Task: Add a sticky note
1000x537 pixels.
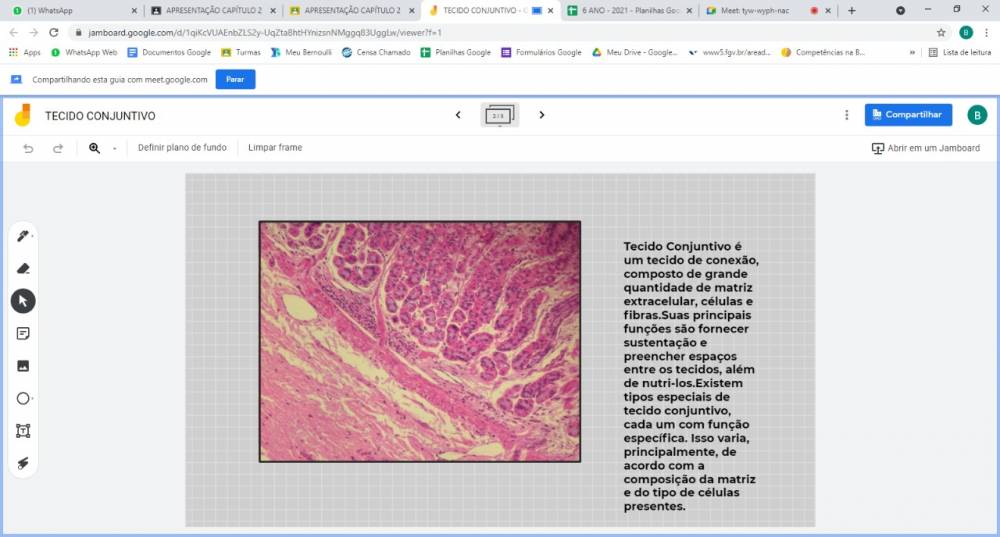Action: pyautogui.click(x=23, y=333)
